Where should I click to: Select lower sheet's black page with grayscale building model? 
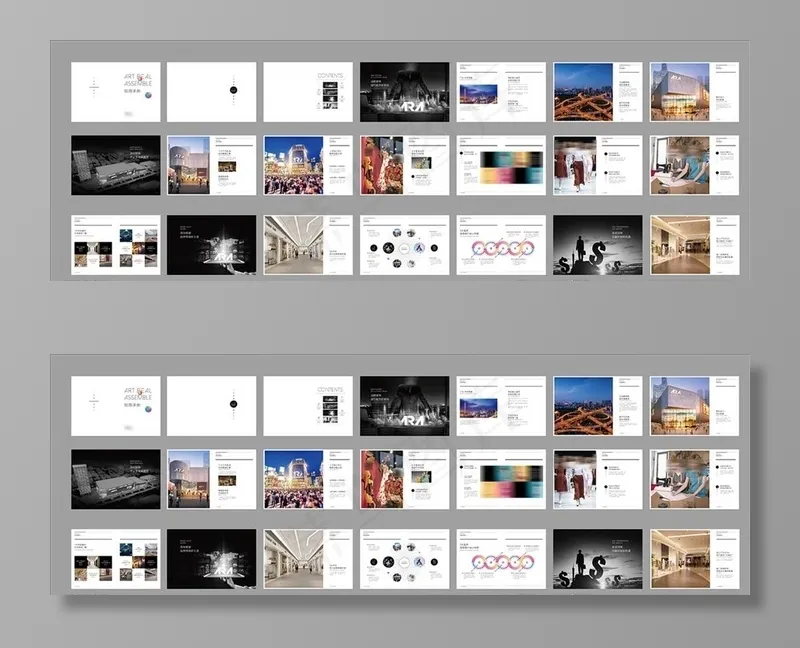pos(115,479)
